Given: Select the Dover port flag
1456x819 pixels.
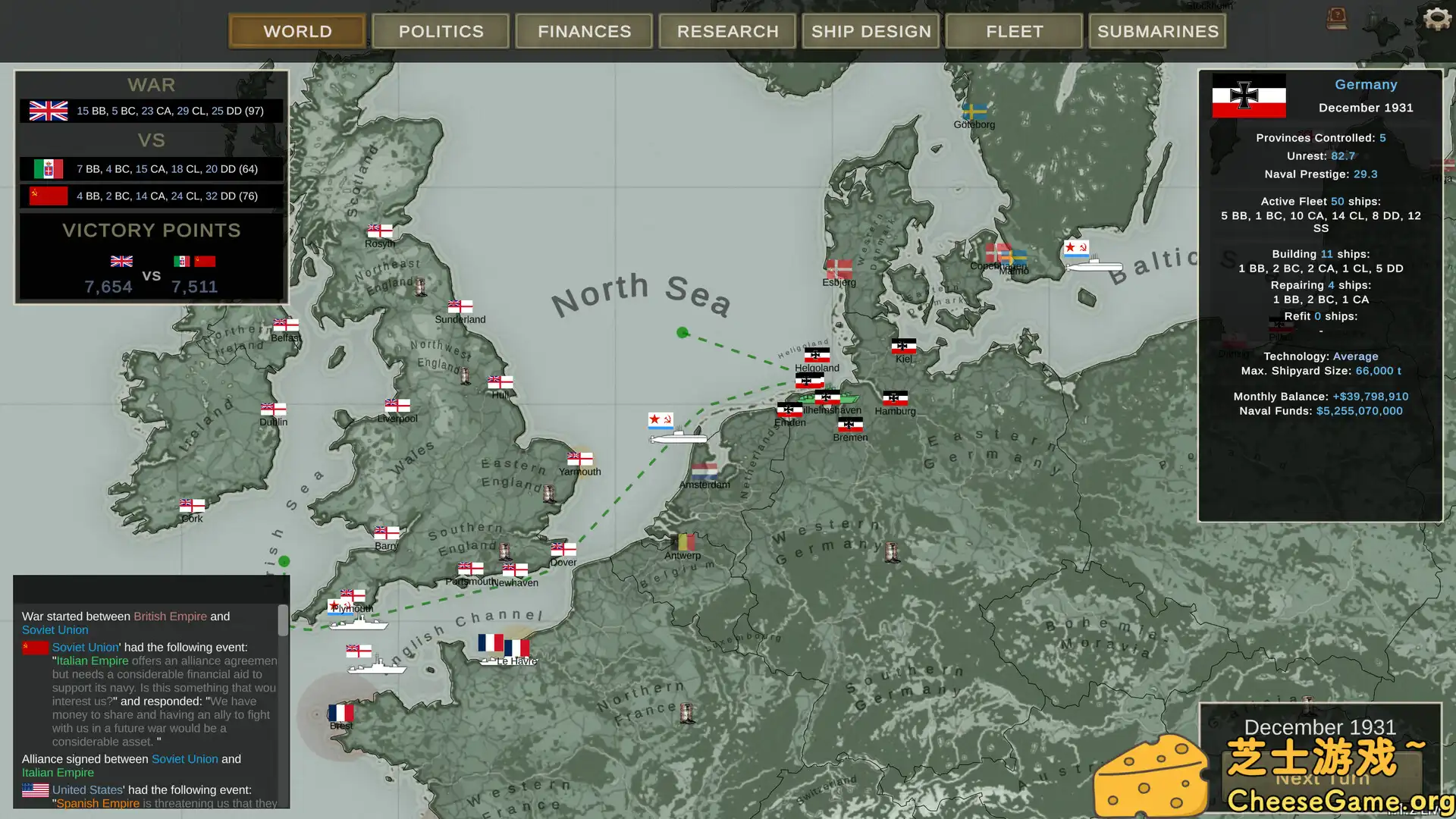Looking at the screenshot, I should tap(563, 549).
